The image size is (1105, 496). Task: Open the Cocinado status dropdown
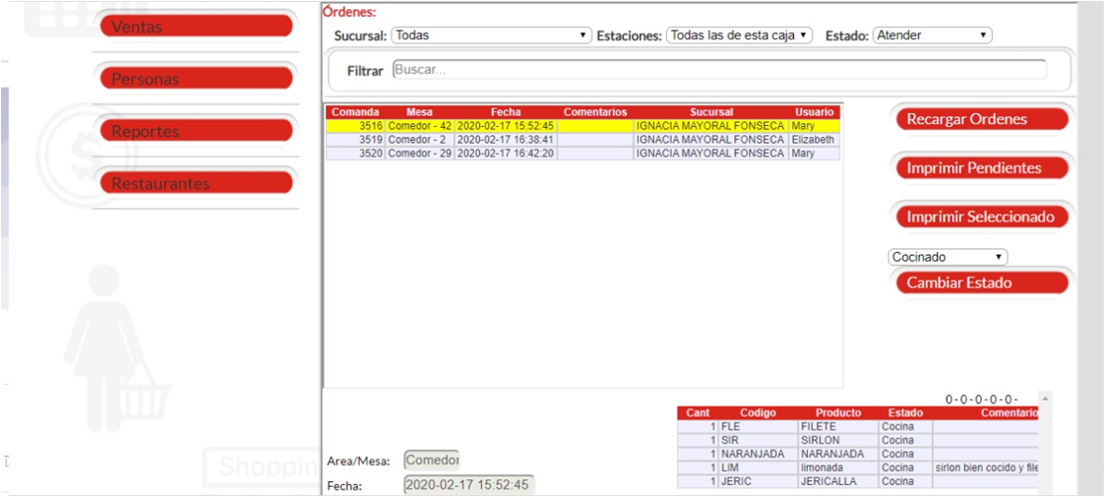point(948,257)
